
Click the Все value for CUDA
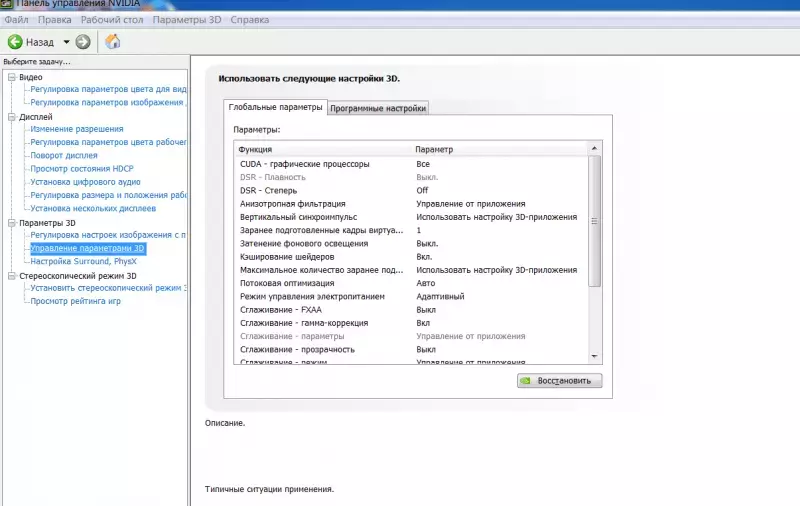tap(423, 164)
